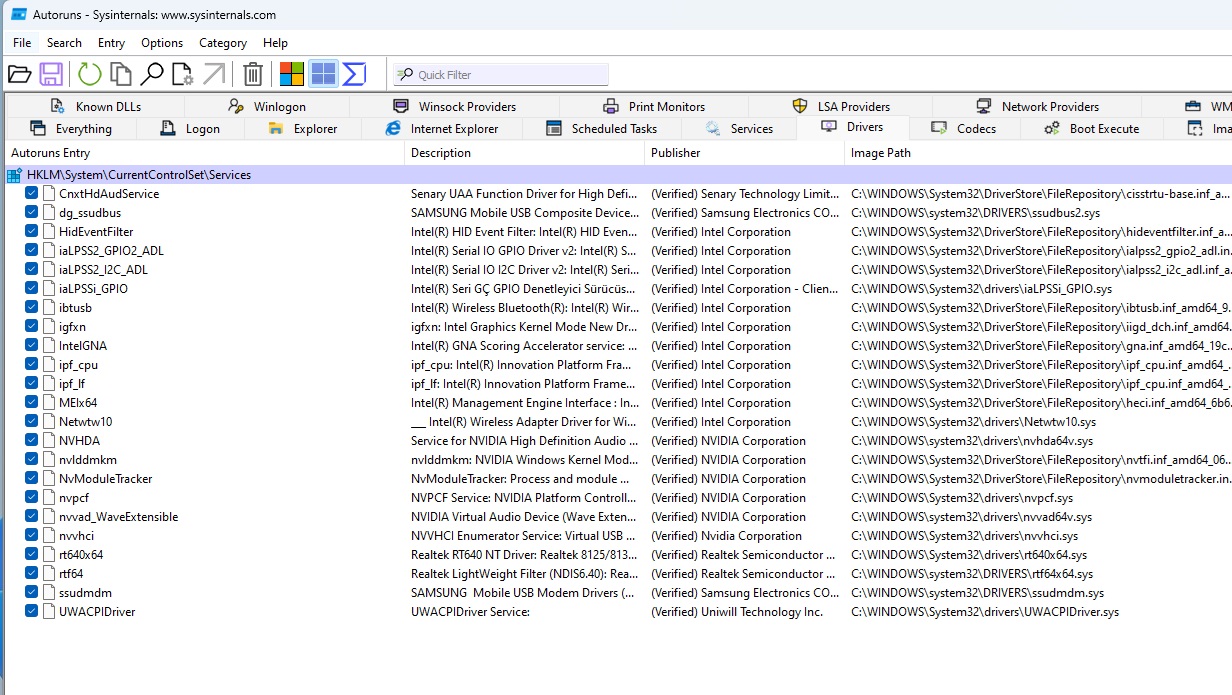The height and width of the screenshot is (695, 1232).
Task: Click the file properties search toolbar icon
Action: (x=183, y=74)
